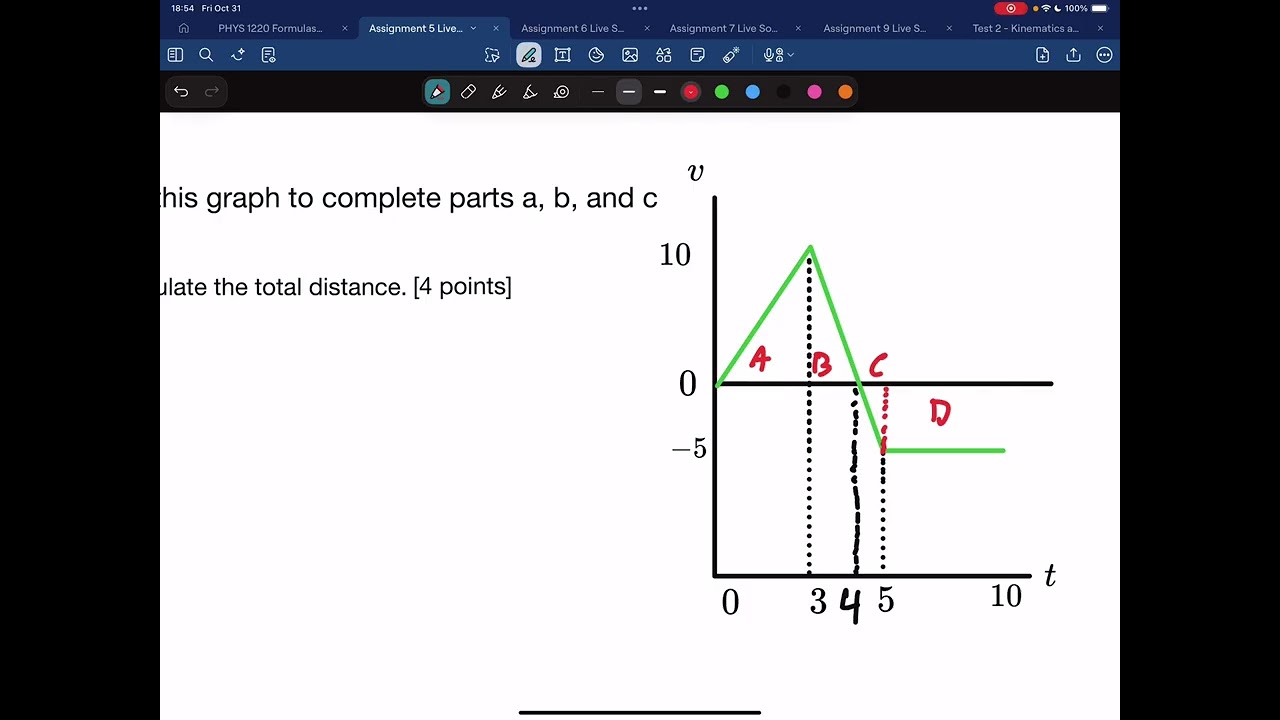Pick the black pen color
1280x720 pixels.
pos(784,92)
